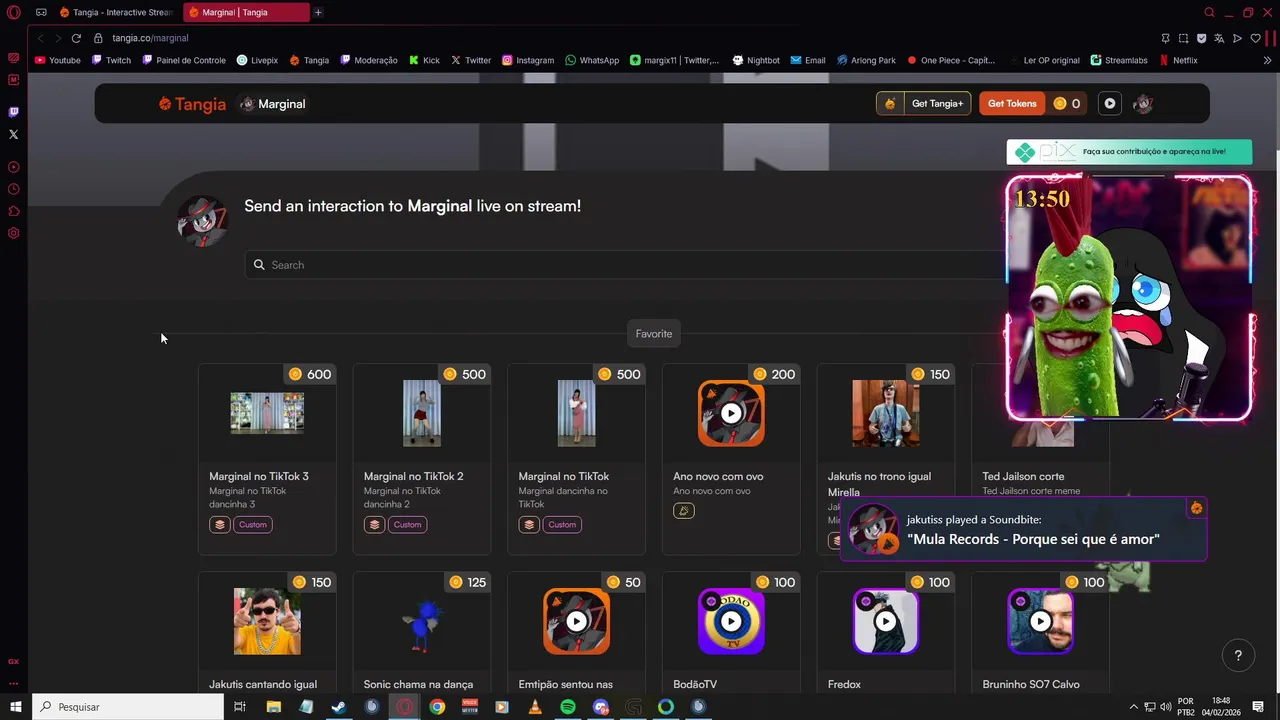The image size is (1280, 720).
Task: Open the Jakutis no trono igual Mirella thumbnail
Action: pyautogui.click(x=886, y=413)
